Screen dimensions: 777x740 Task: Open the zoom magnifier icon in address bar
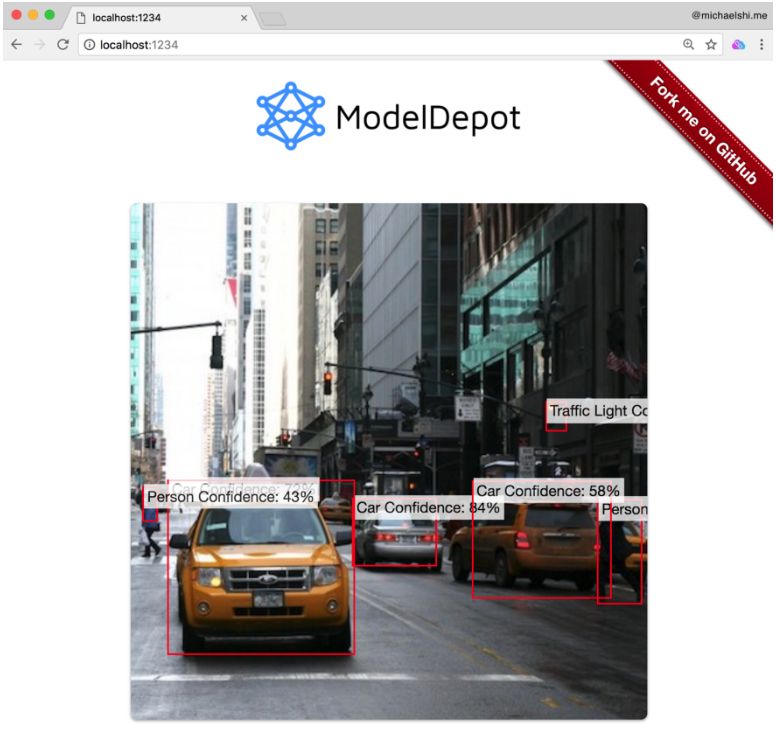click(688, 45)
